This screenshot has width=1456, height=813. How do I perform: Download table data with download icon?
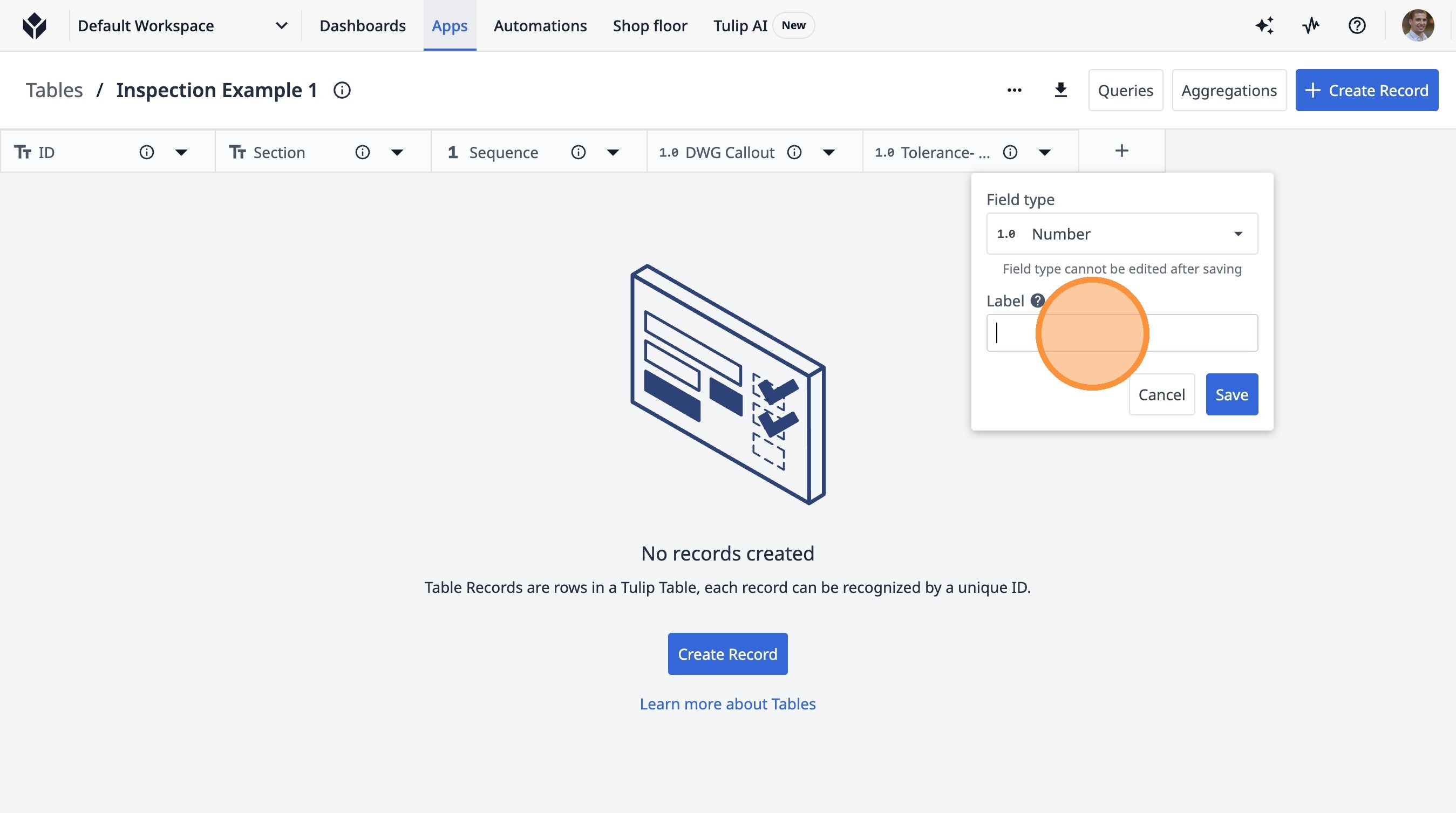[1060, 91]
